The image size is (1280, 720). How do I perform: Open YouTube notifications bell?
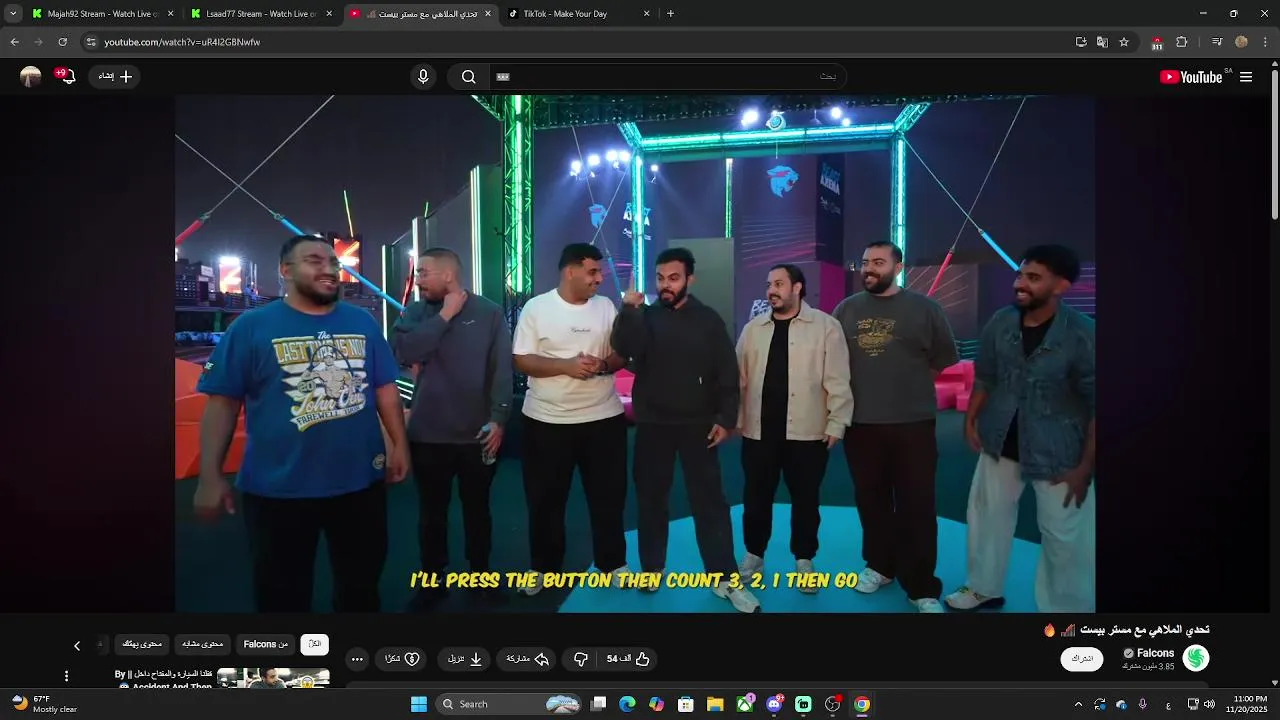[x=66, y=76]
